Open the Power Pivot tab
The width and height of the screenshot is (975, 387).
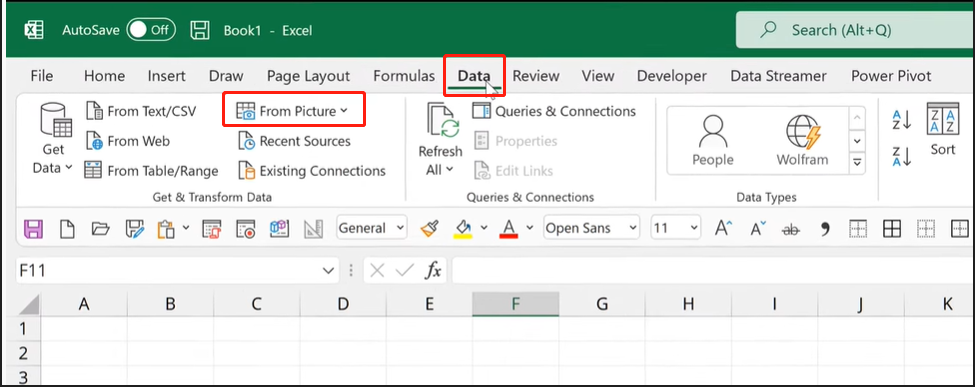click(890, 76)
